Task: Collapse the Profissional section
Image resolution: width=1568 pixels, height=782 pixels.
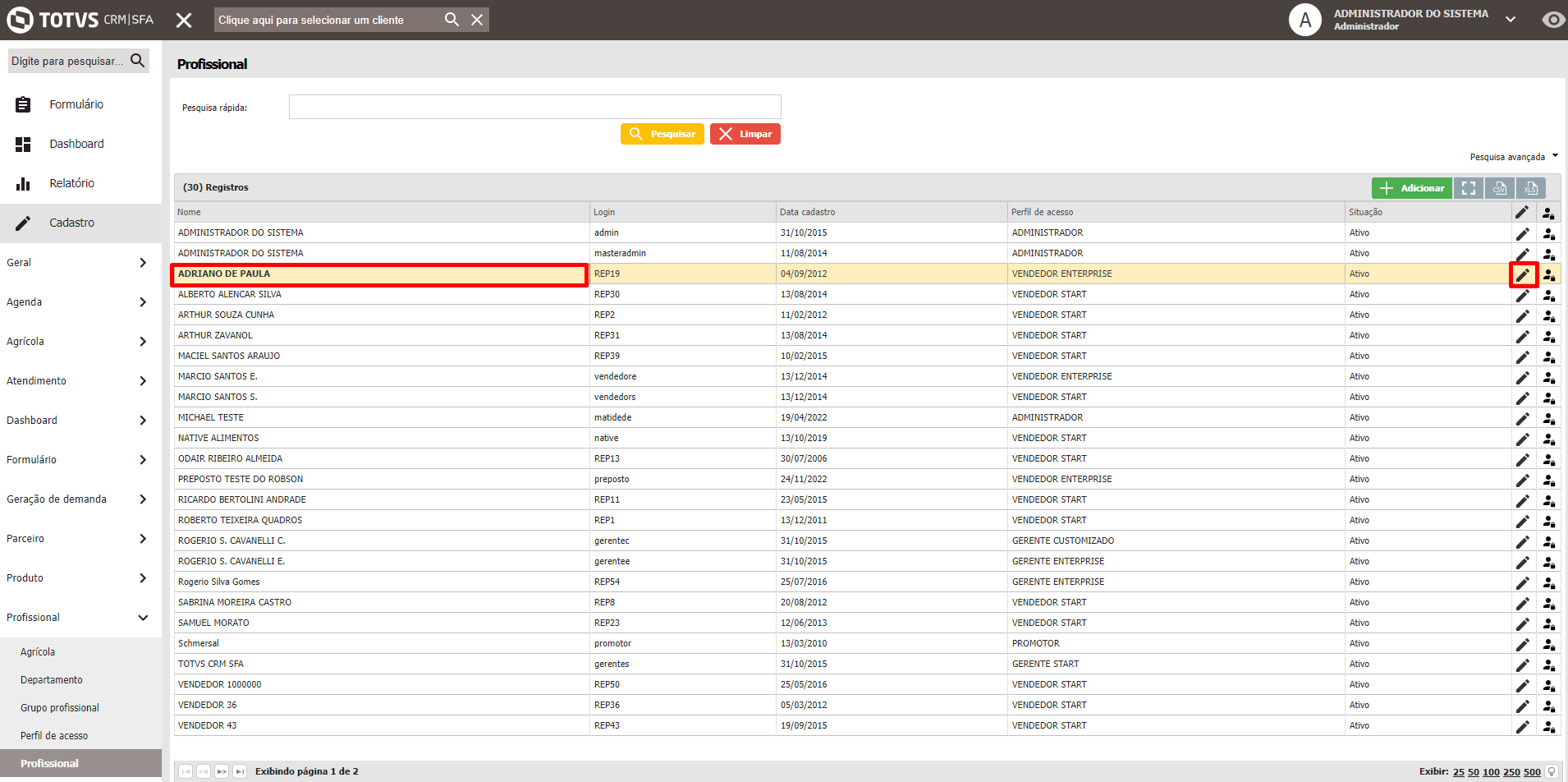Action: point(80,618)
